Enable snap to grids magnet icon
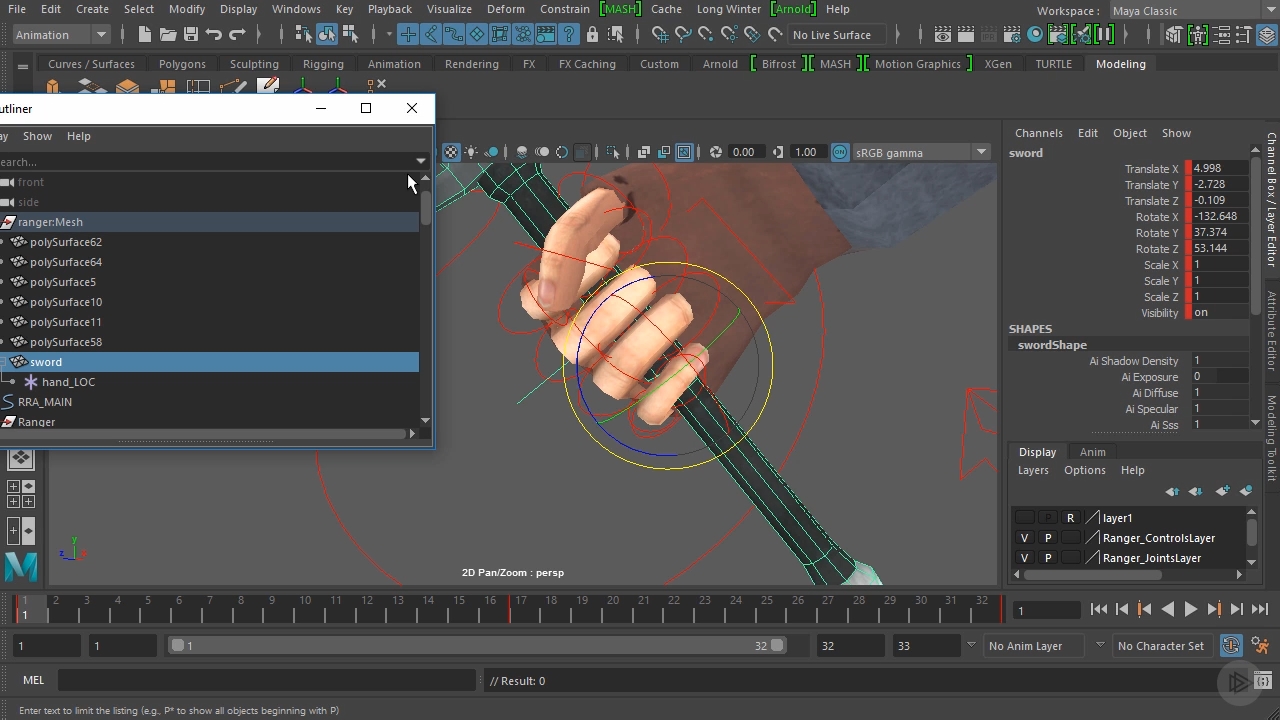Viewport: 1280px width, 720px height. pos(660,34)
